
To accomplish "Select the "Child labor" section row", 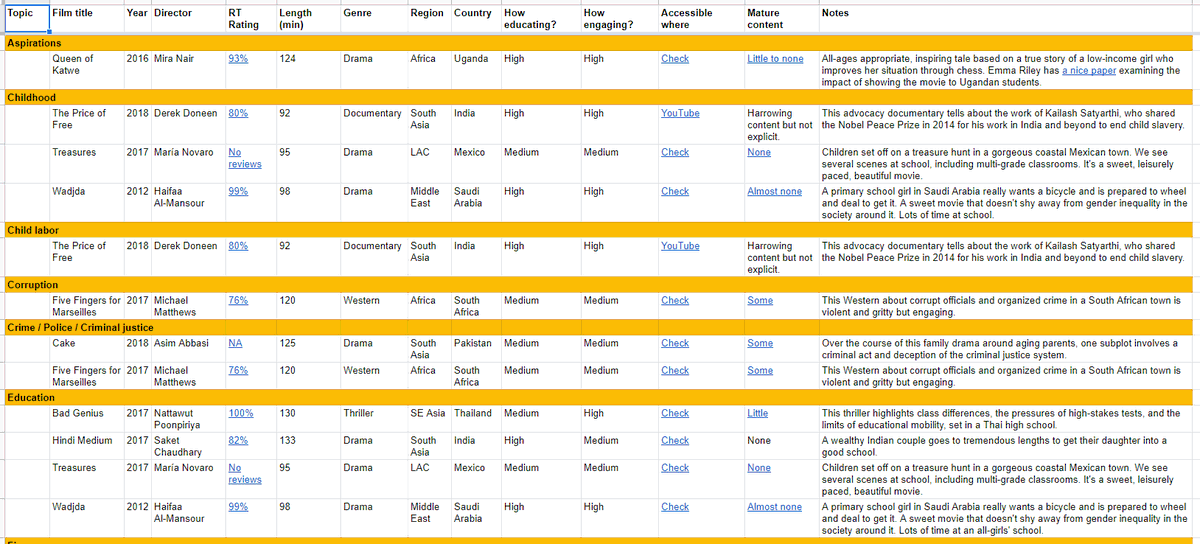I will (x=597, y=230).
